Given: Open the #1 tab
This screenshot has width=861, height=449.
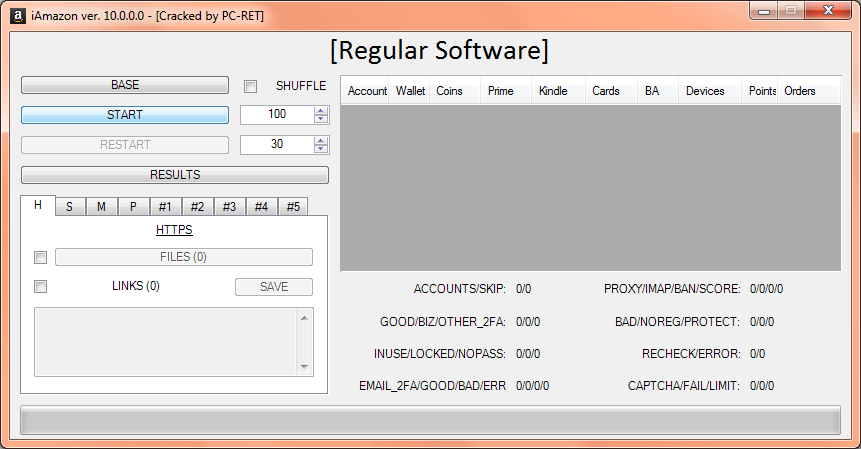Looking at the screenshot, I should pyautogui.click(x=165, y=207).
